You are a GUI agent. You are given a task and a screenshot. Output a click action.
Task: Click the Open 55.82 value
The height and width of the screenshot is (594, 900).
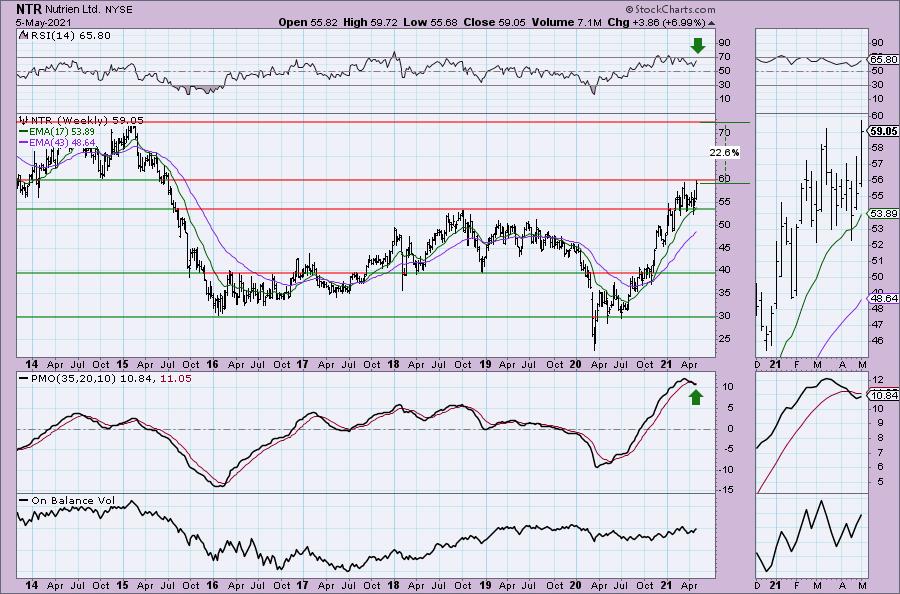click(308, 22)
